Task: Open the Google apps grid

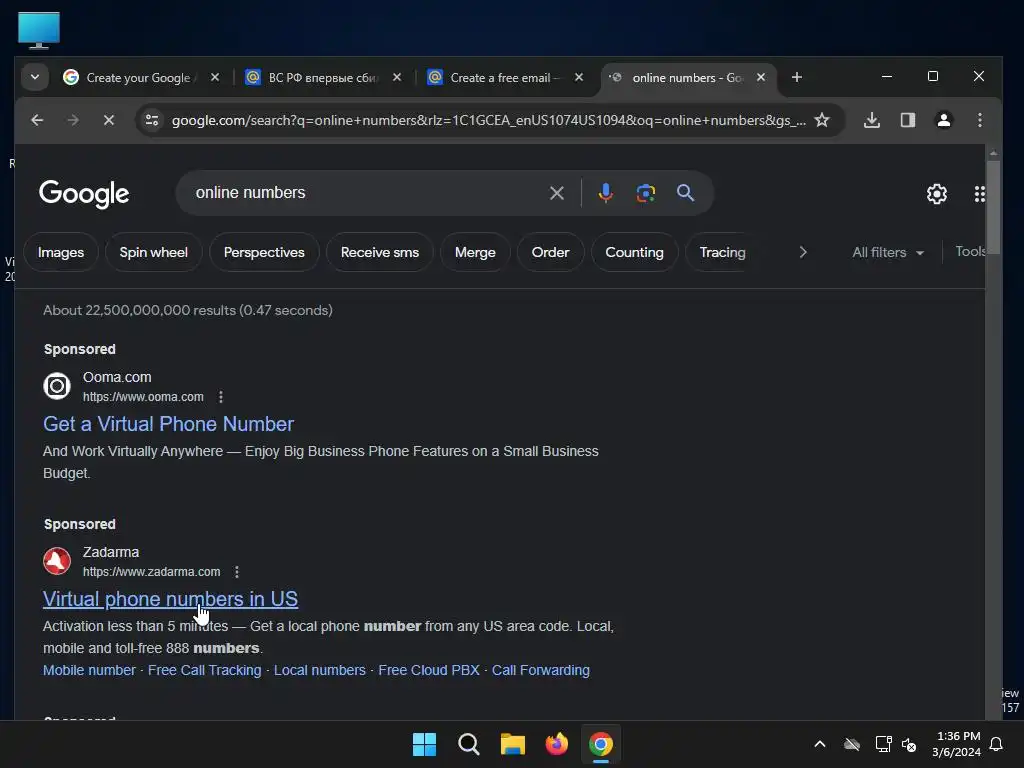Action: [x=980, y=194]
